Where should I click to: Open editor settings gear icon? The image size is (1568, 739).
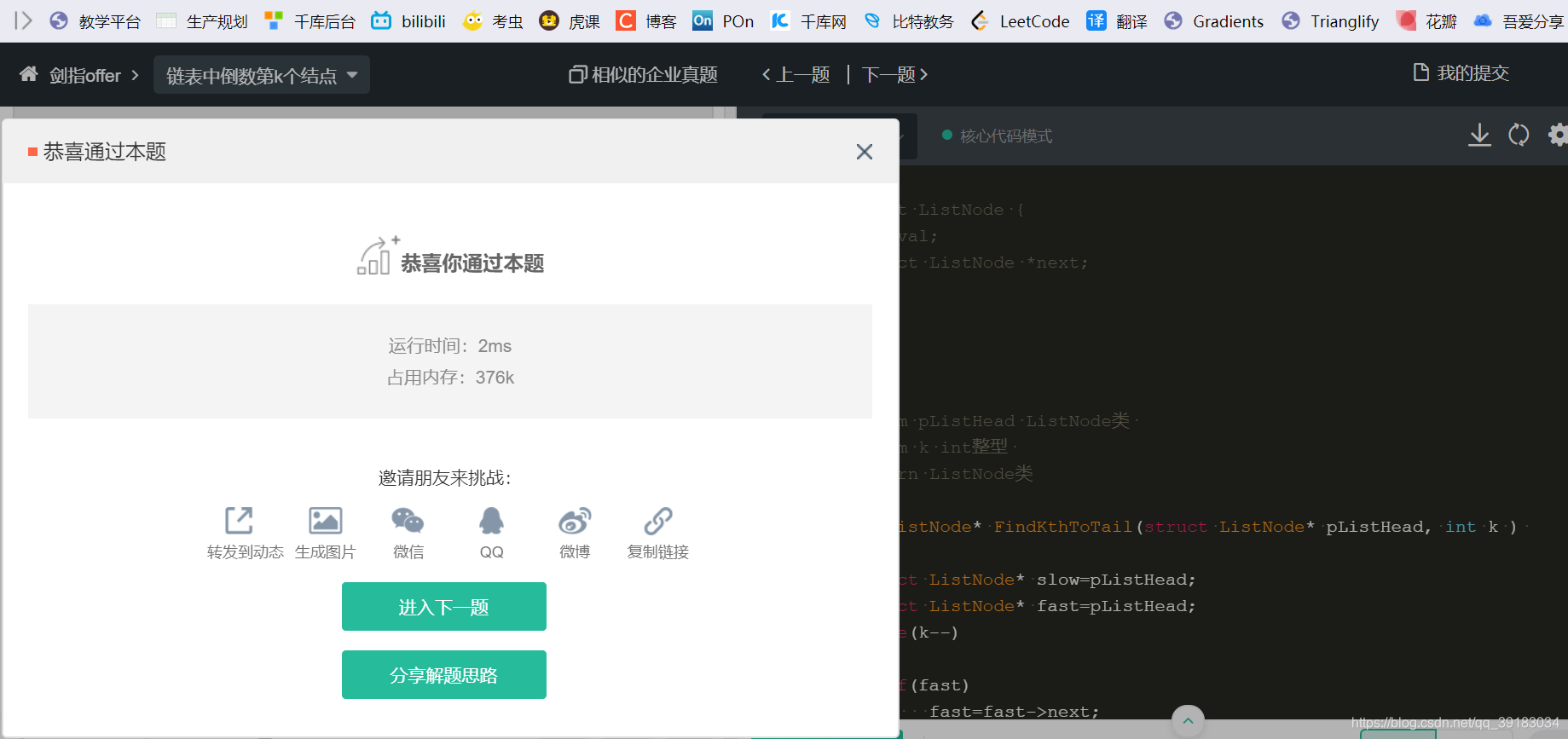(x=1558, y=135)
